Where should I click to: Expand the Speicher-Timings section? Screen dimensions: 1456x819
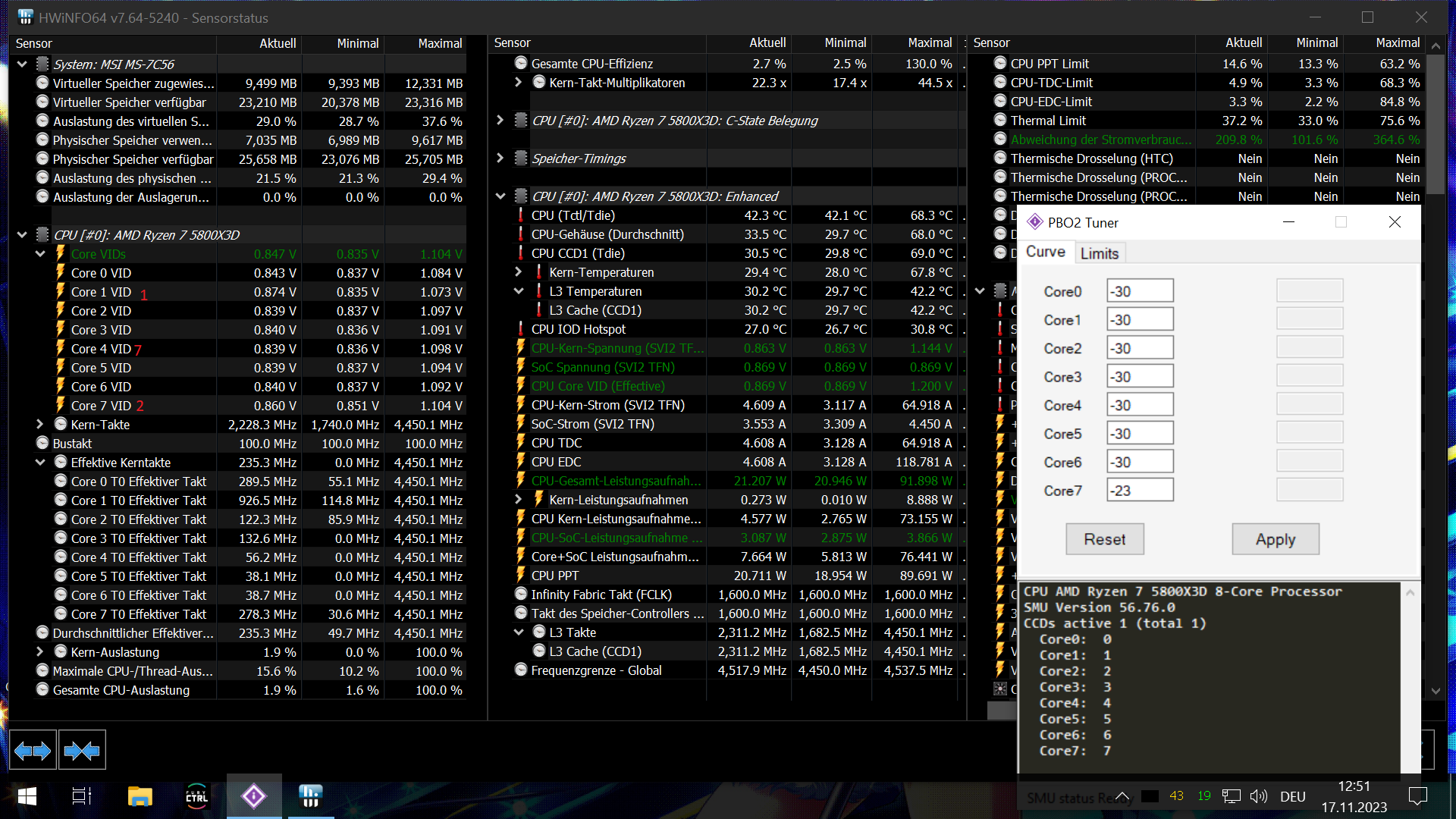(x=500, y=158)
